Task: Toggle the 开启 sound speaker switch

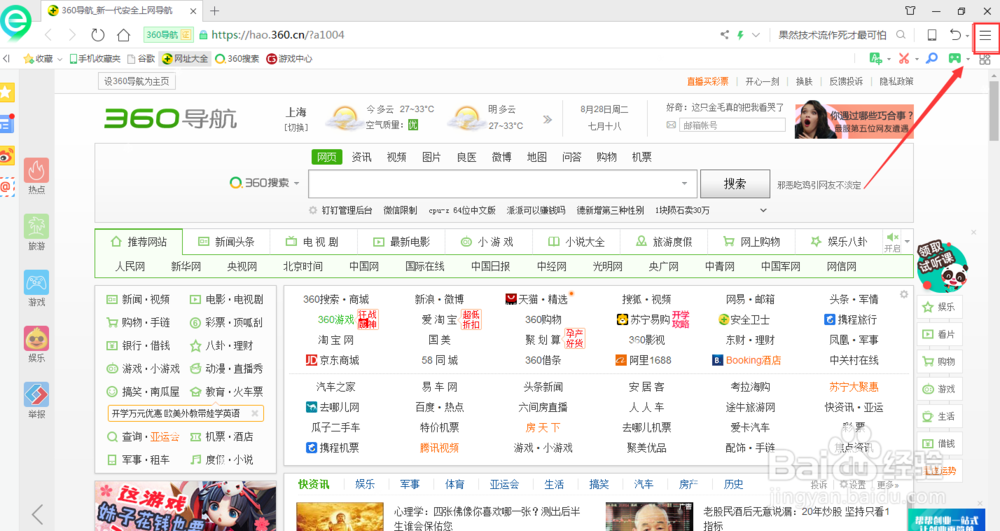Action: point(892,242)
